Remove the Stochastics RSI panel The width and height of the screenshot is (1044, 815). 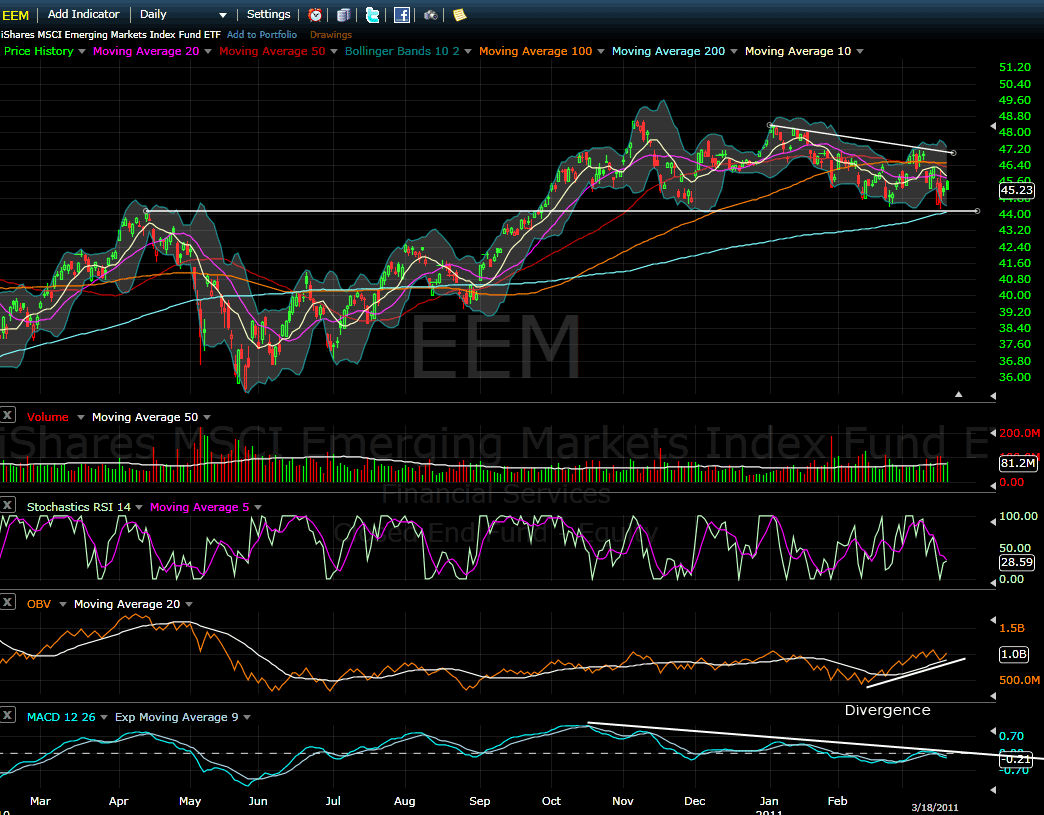[8, 507]
